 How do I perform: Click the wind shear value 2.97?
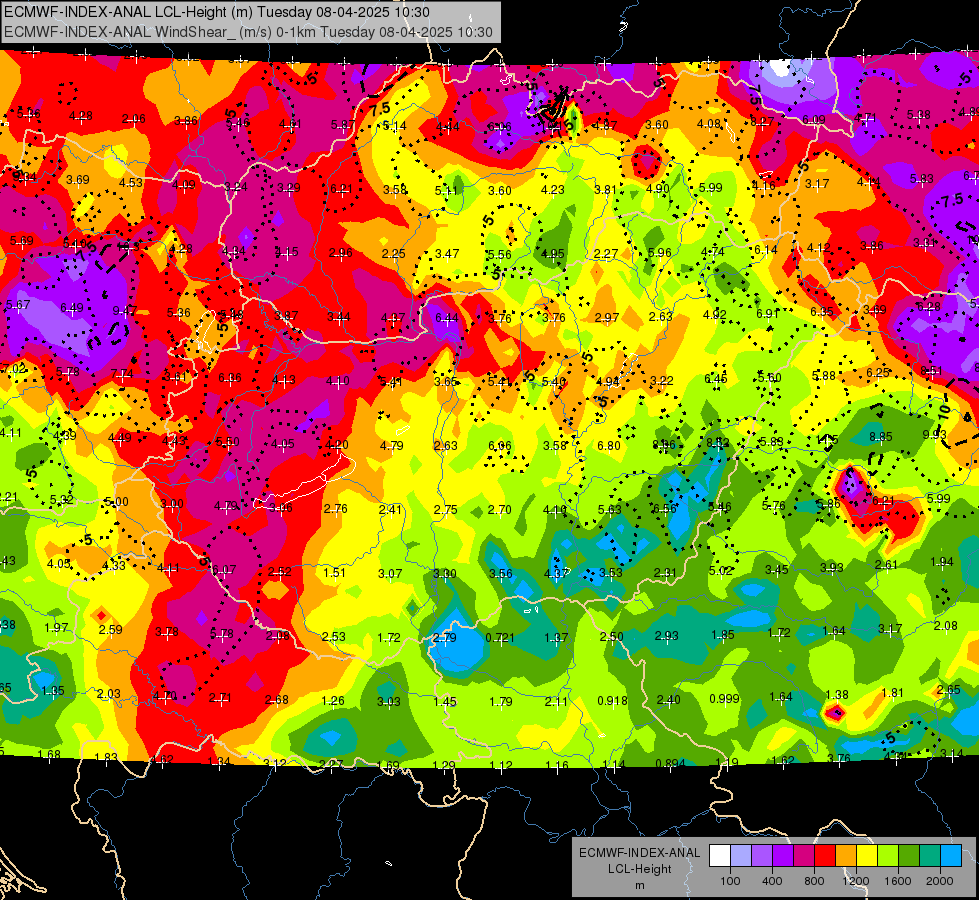606,317
